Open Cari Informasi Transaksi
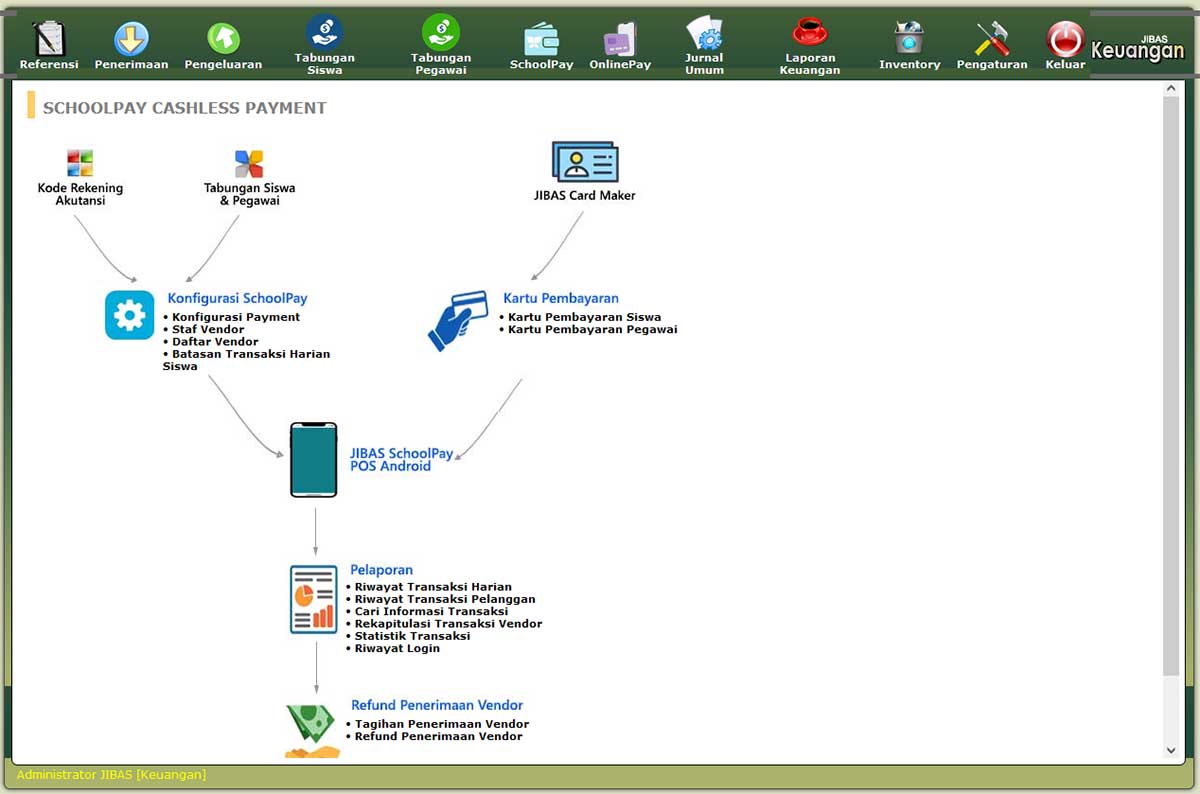Viewport: 1200px width, 794px height. point(431,611)
